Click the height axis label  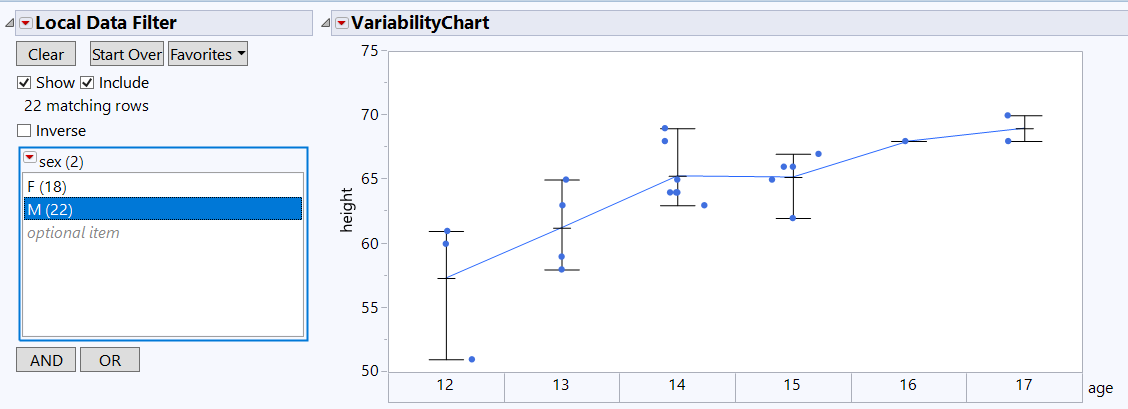[x=348, y=210]
